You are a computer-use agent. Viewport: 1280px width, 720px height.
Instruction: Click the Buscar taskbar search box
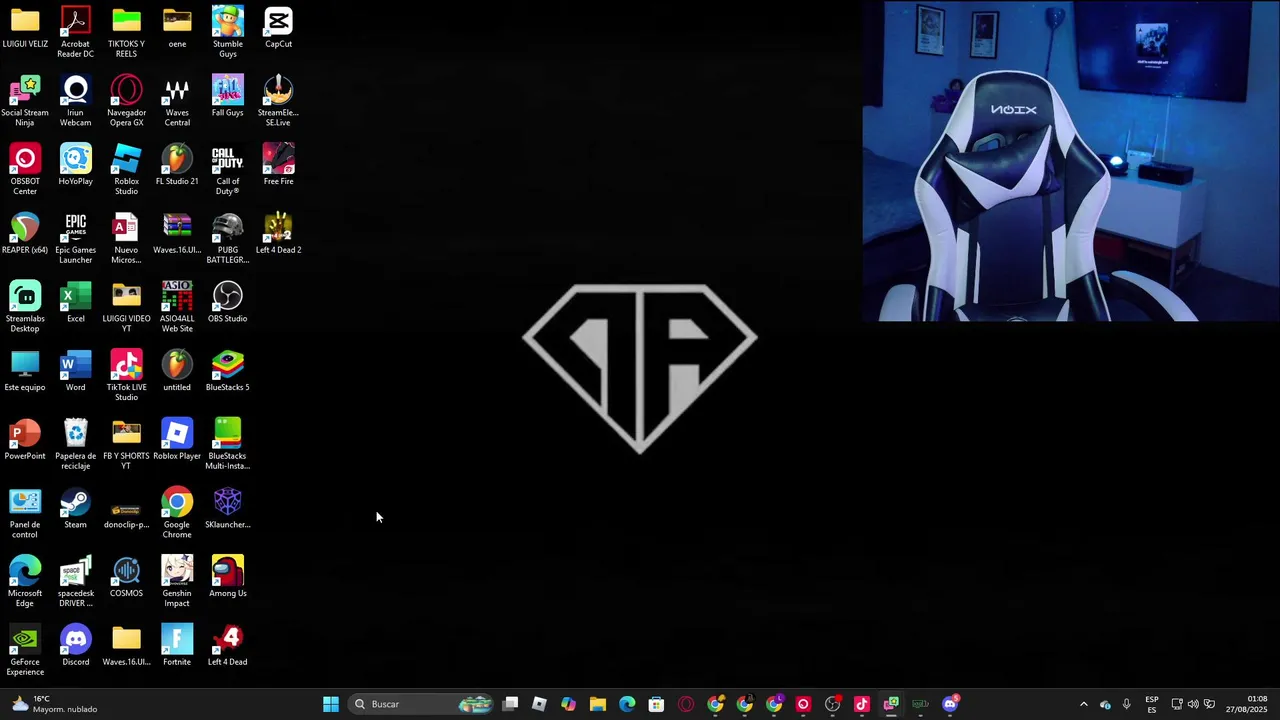pyautogui.click(x=421, y=704)
